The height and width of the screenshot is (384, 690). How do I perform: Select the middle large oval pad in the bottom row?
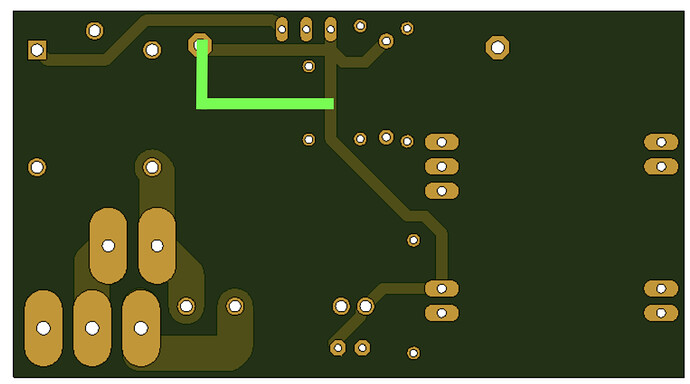[92, 328]
